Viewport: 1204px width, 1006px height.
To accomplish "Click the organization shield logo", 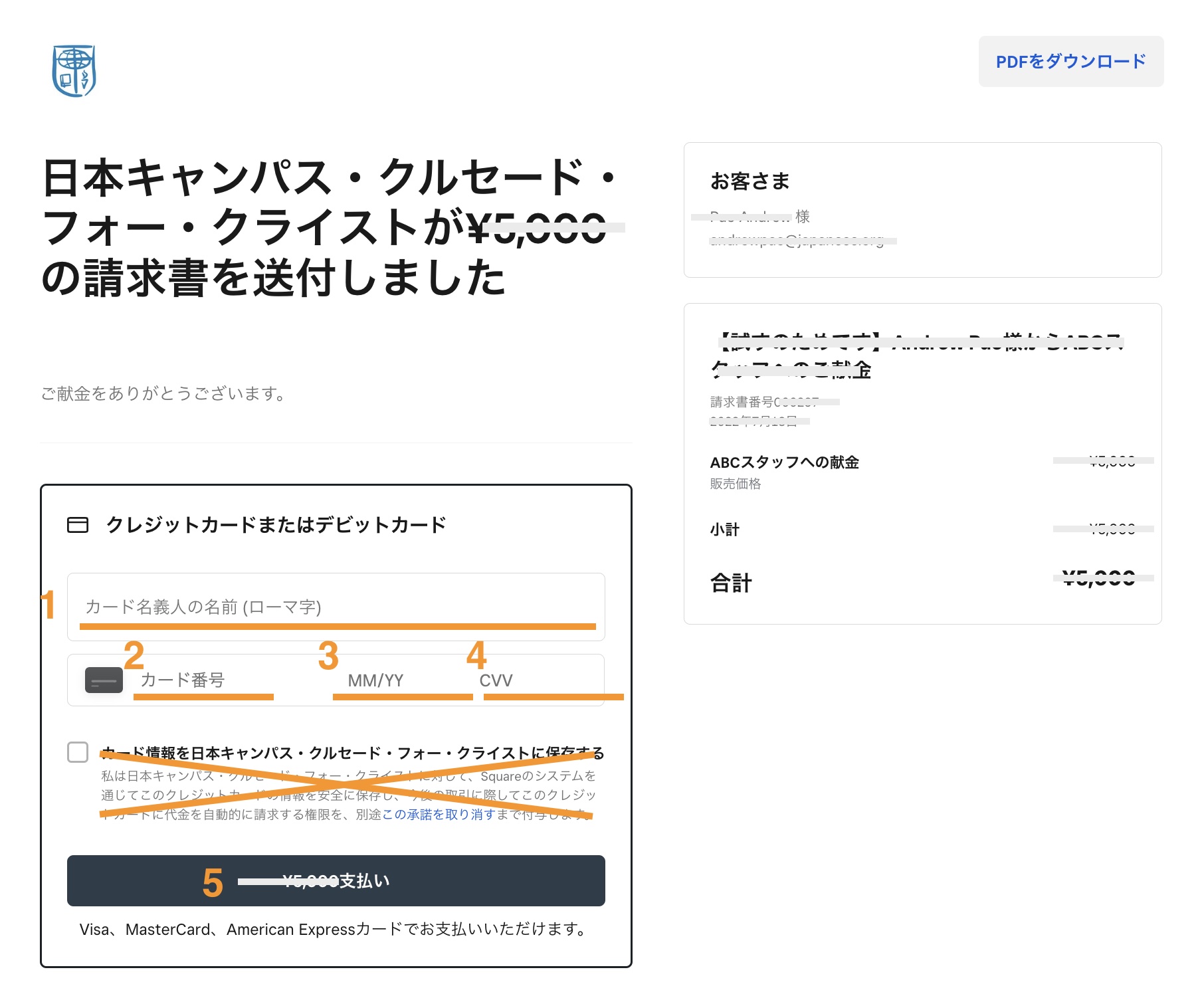I will click(x=74, y=70).
